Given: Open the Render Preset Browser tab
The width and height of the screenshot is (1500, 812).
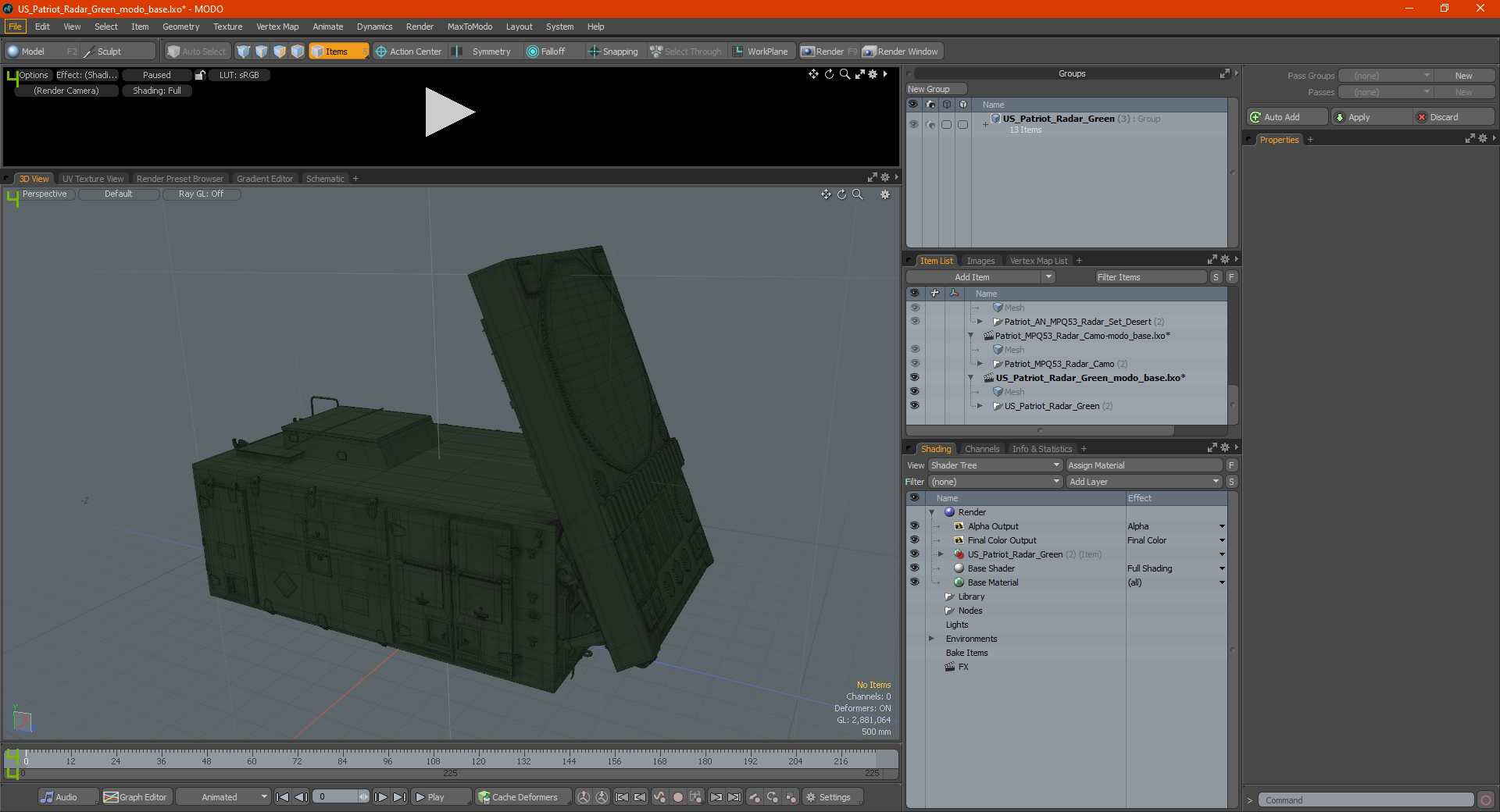Looking at the screenshot, I should (180, 179).
